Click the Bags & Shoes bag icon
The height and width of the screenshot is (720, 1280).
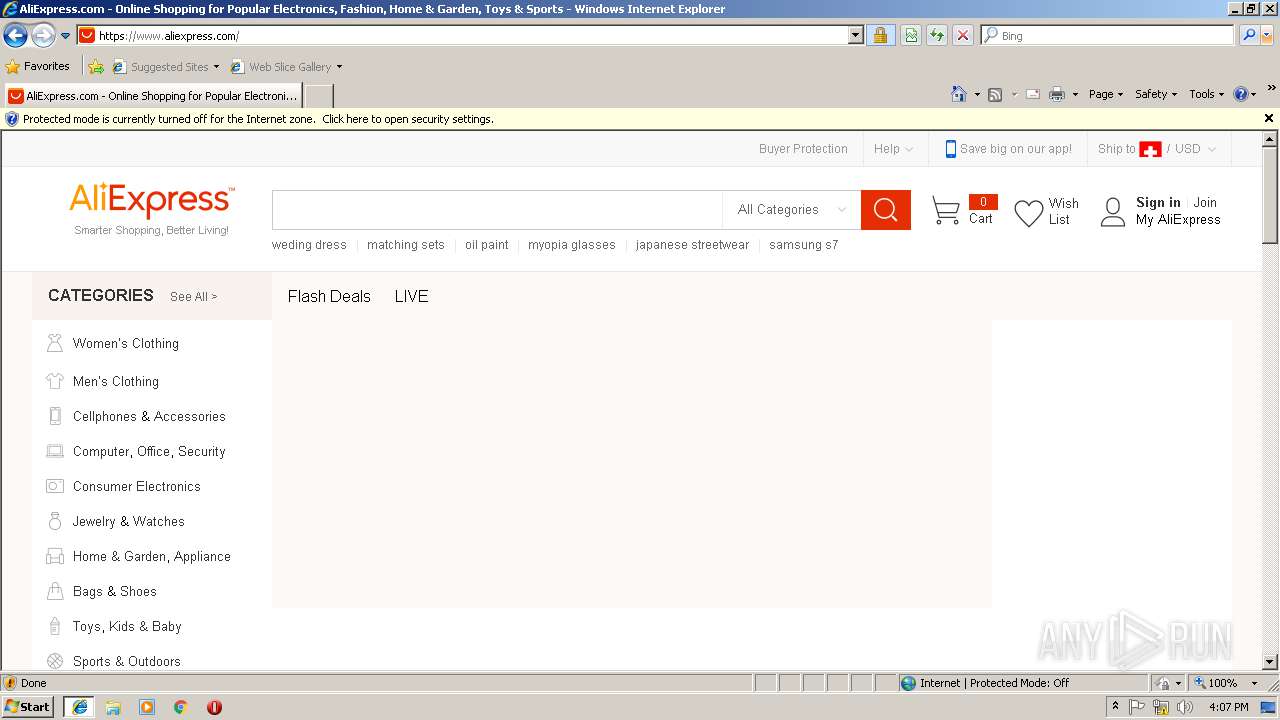tap(55, 591)
